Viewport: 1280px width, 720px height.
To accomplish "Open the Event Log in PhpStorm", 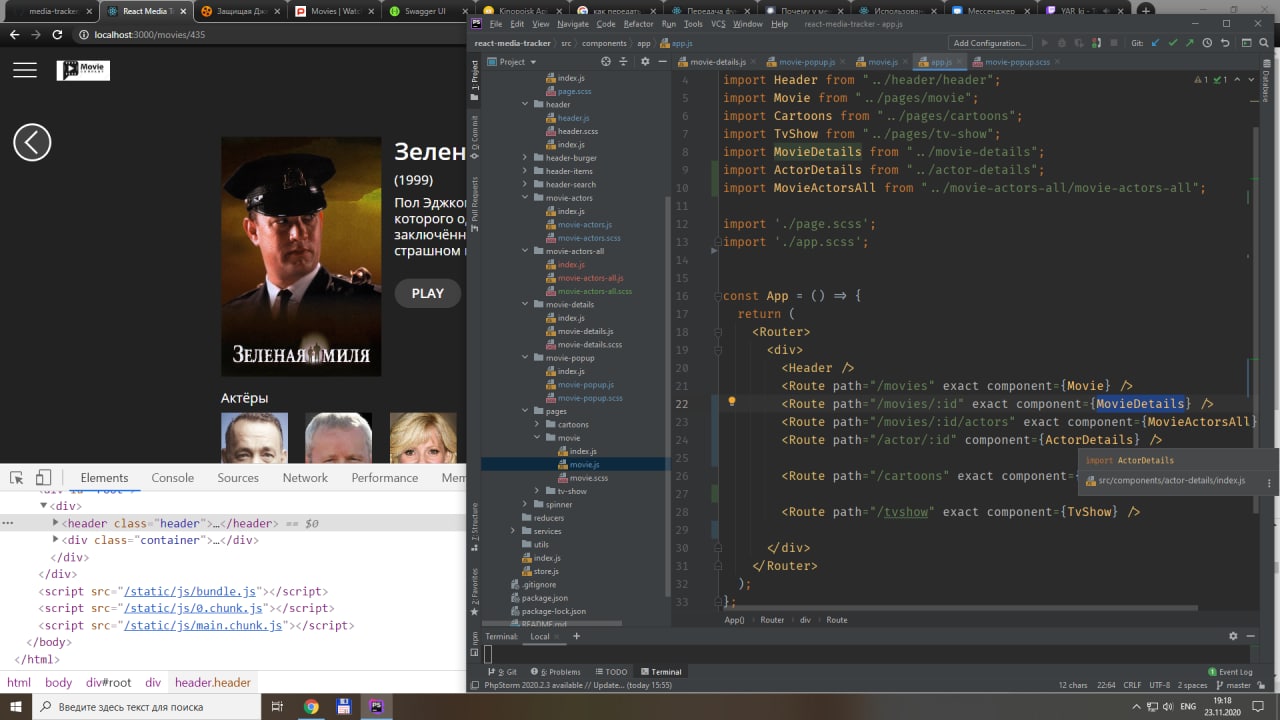I will (x=1229, y=672).
